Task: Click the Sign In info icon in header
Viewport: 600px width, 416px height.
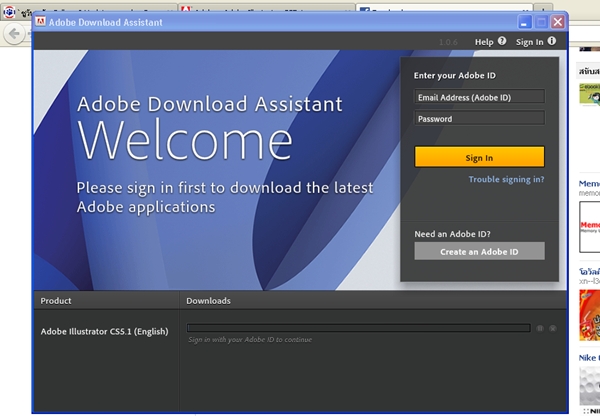Action: [x=551, y=41]
